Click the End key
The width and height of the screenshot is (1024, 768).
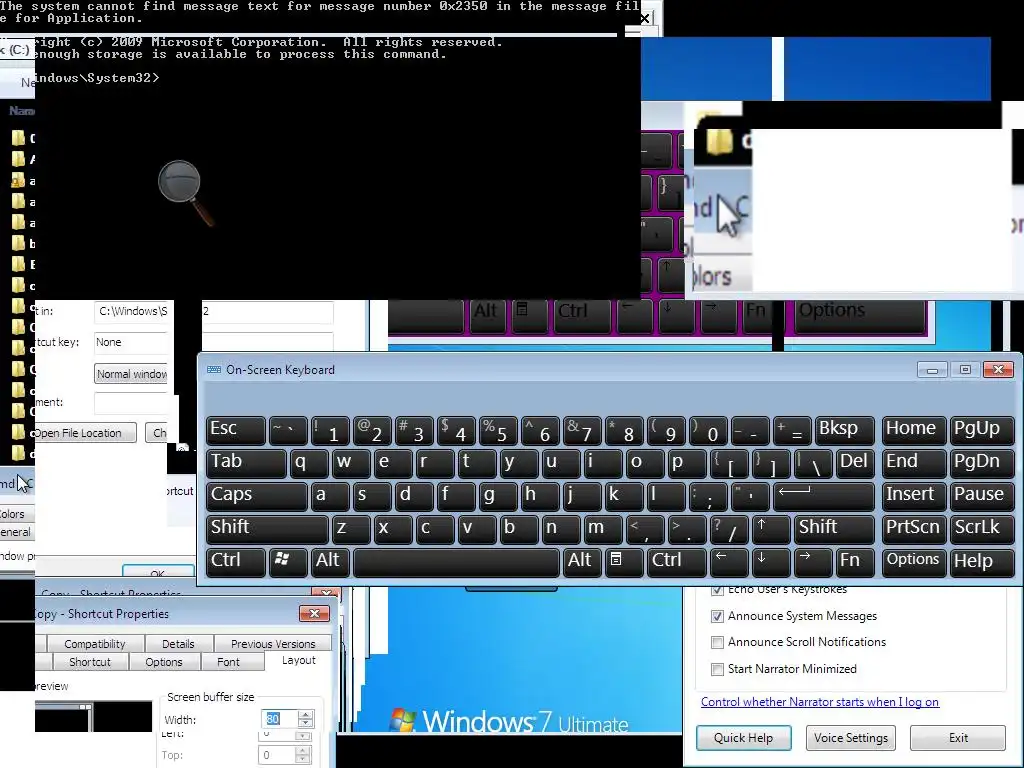click(913, 463)
